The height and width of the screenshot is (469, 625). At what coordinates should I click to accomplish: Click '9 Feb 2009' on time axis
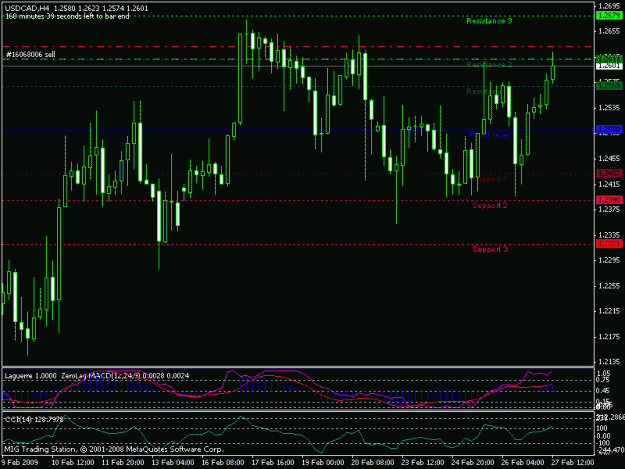coord(20,463)
